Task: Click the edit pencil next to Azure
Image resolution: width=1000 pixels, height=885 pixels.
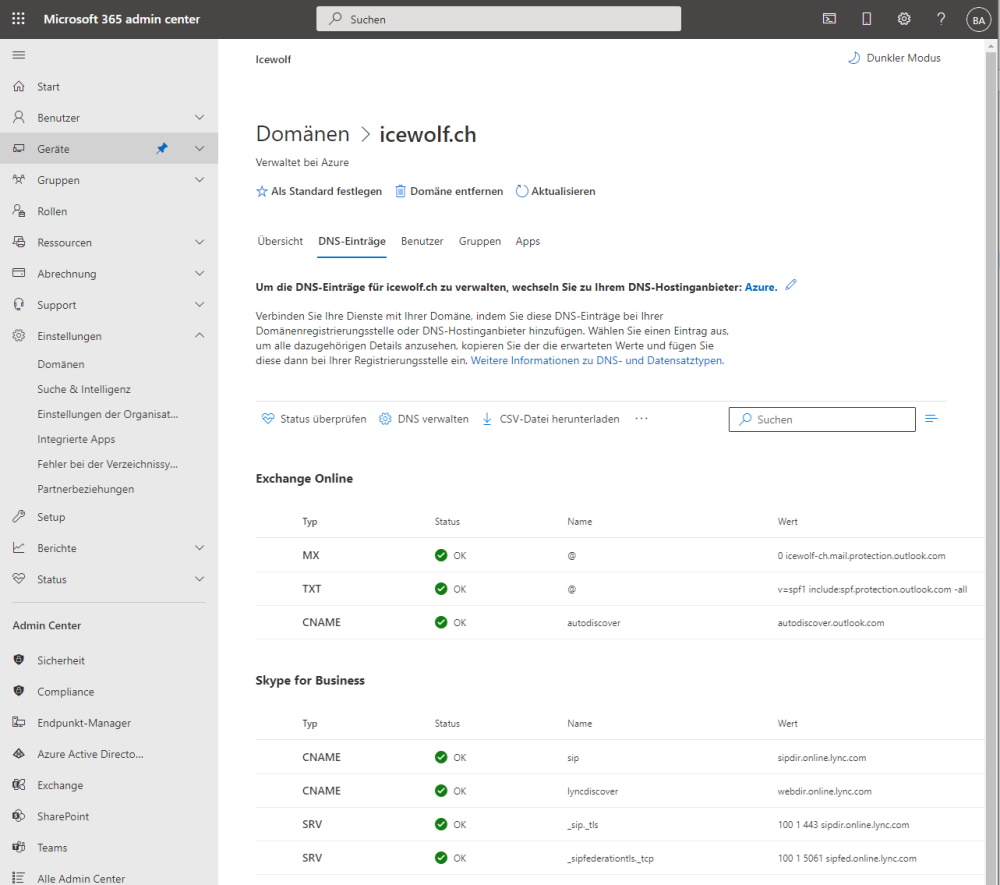Action: (791, 285)
